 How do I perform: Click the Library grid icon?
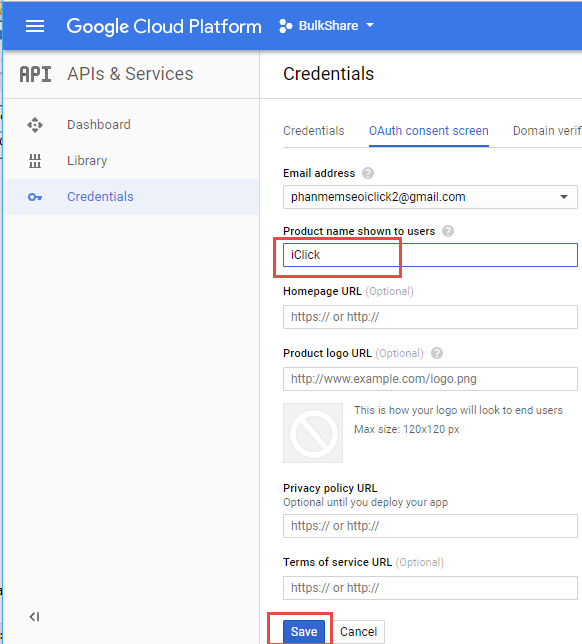(35, 161)
